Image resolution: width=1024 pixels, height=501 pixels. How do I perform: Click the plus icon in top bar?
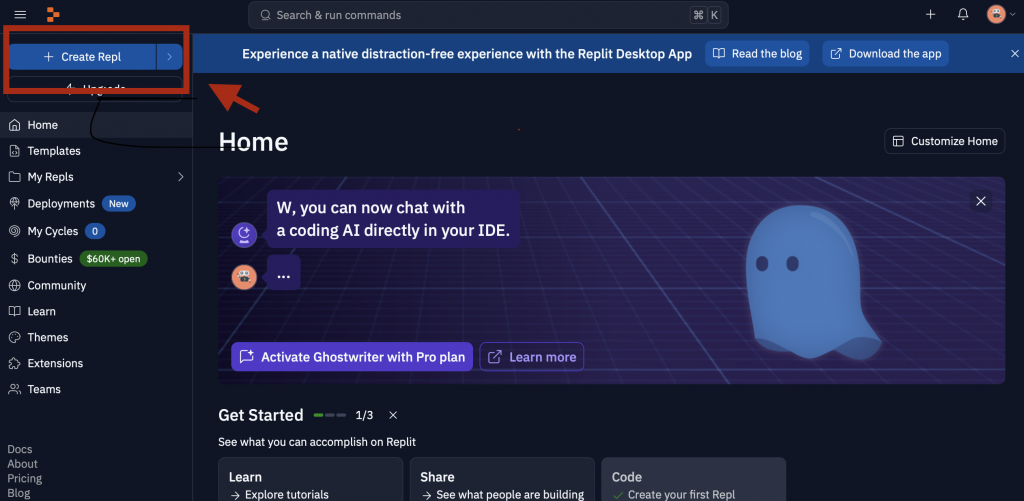pos(931,14)
